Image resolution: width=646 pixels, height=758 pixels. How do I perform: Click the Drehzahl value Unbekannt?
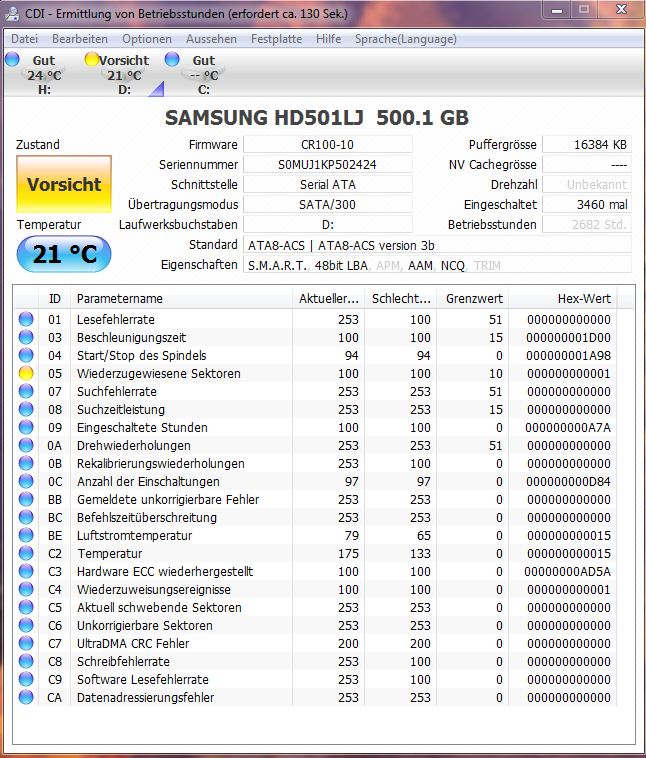(x=587, y=184)
